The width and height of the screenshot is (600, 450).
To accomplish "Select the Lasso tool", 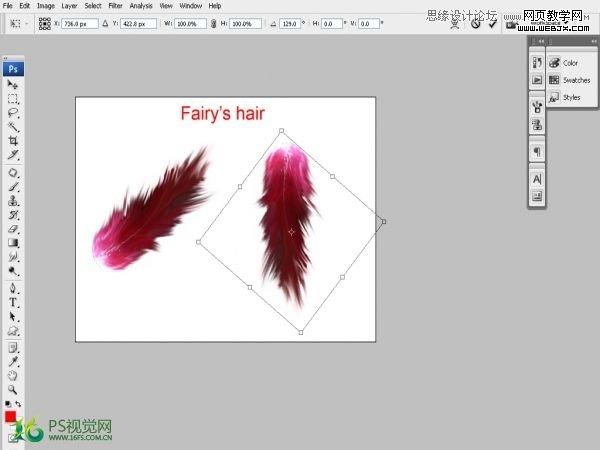I will (14, 113).
